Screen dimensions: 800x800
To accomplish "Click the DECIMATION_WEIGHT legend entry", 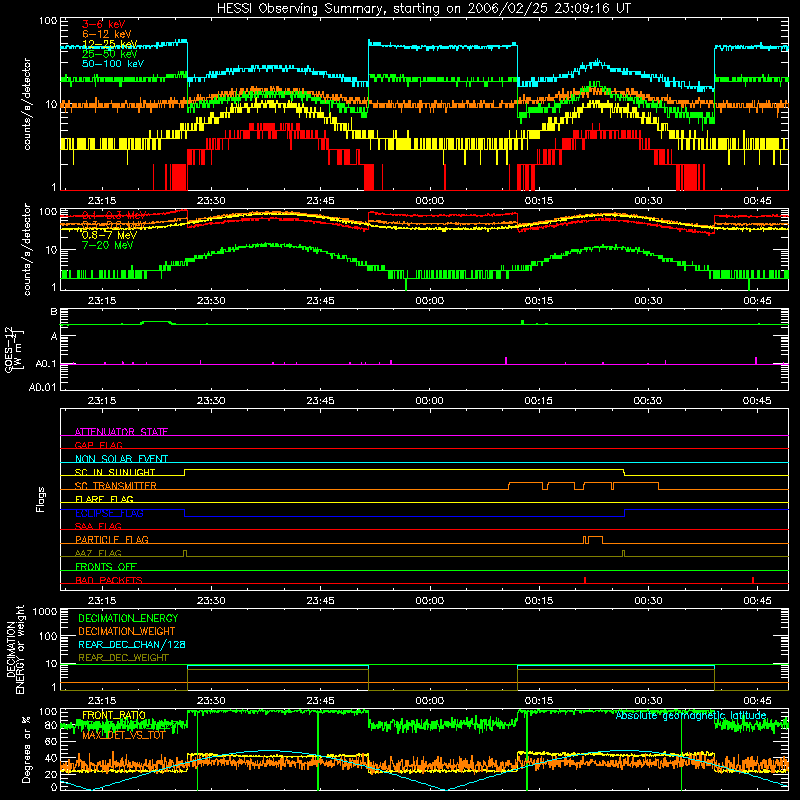I will click(127, 631).
